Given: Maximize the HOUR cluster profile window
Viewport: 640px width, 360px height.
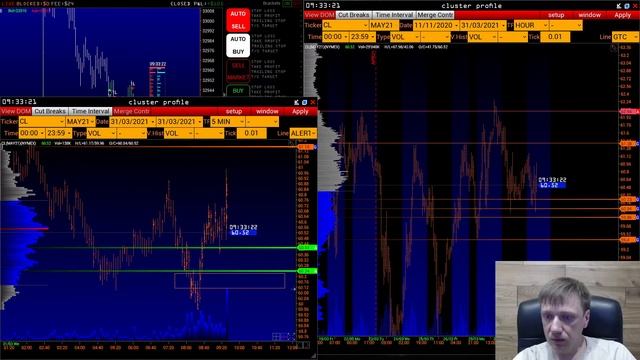Looking at the screenshot, I should (627, 6).
